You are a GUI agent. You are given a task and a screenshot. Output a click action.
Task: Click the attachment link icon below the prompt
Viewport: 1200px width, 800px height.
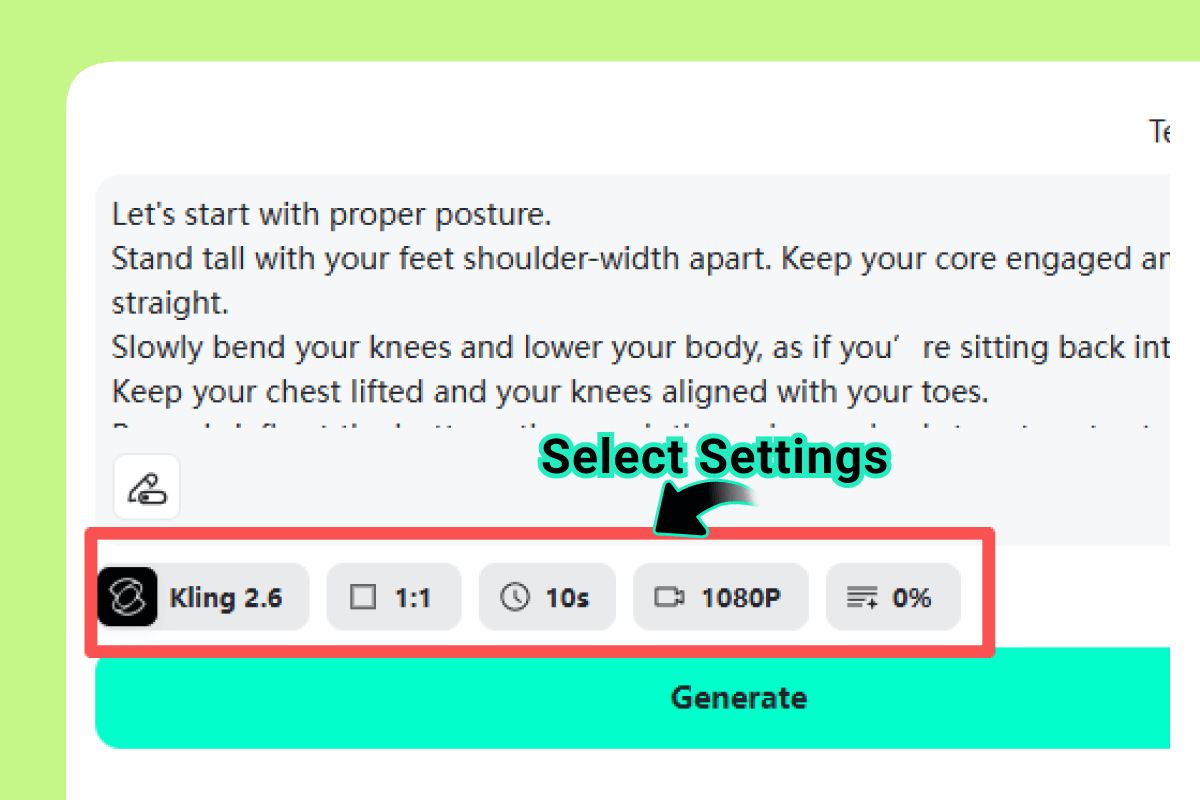[146, 487]
